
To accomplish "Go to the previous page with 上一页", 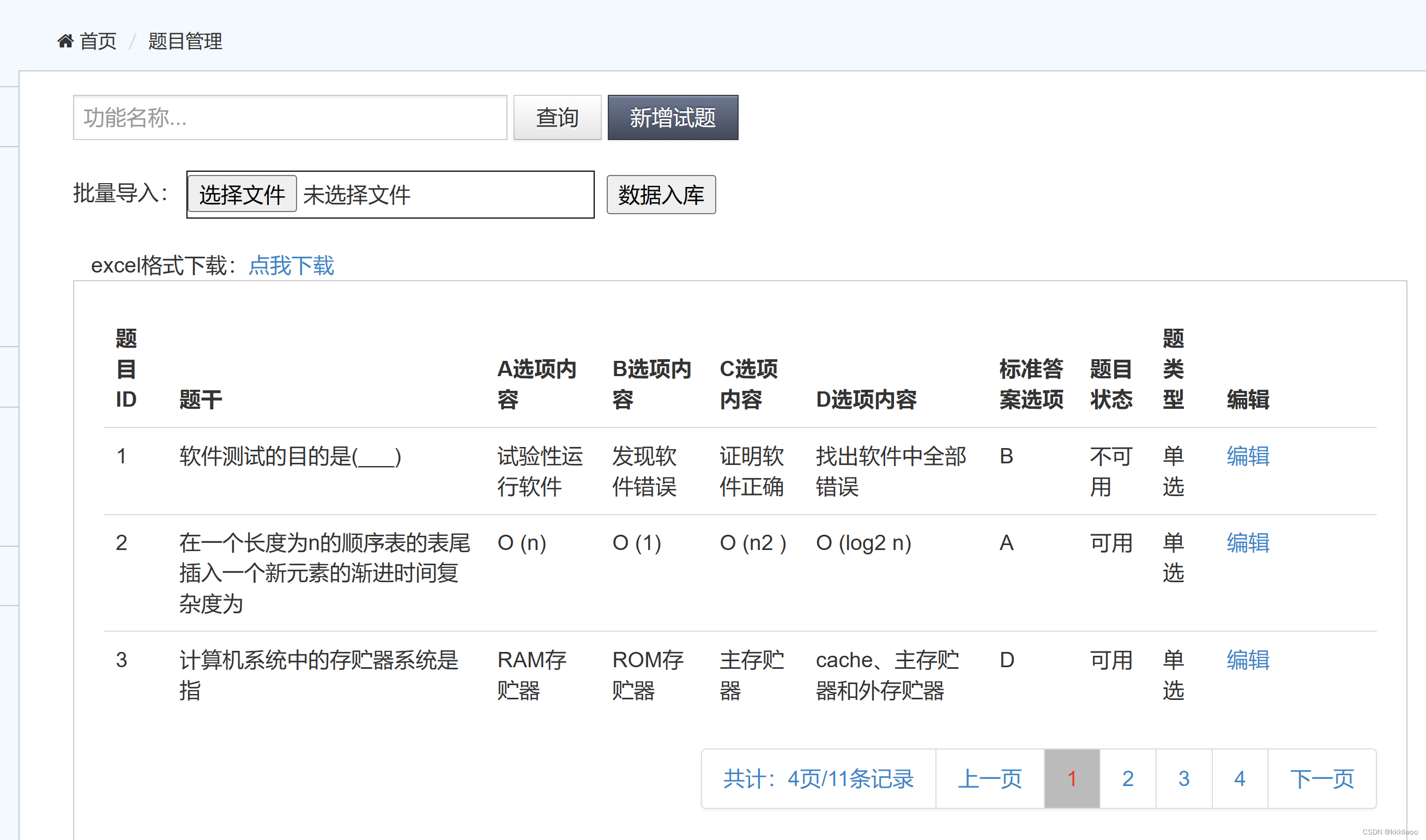I will tap(990, 778).
